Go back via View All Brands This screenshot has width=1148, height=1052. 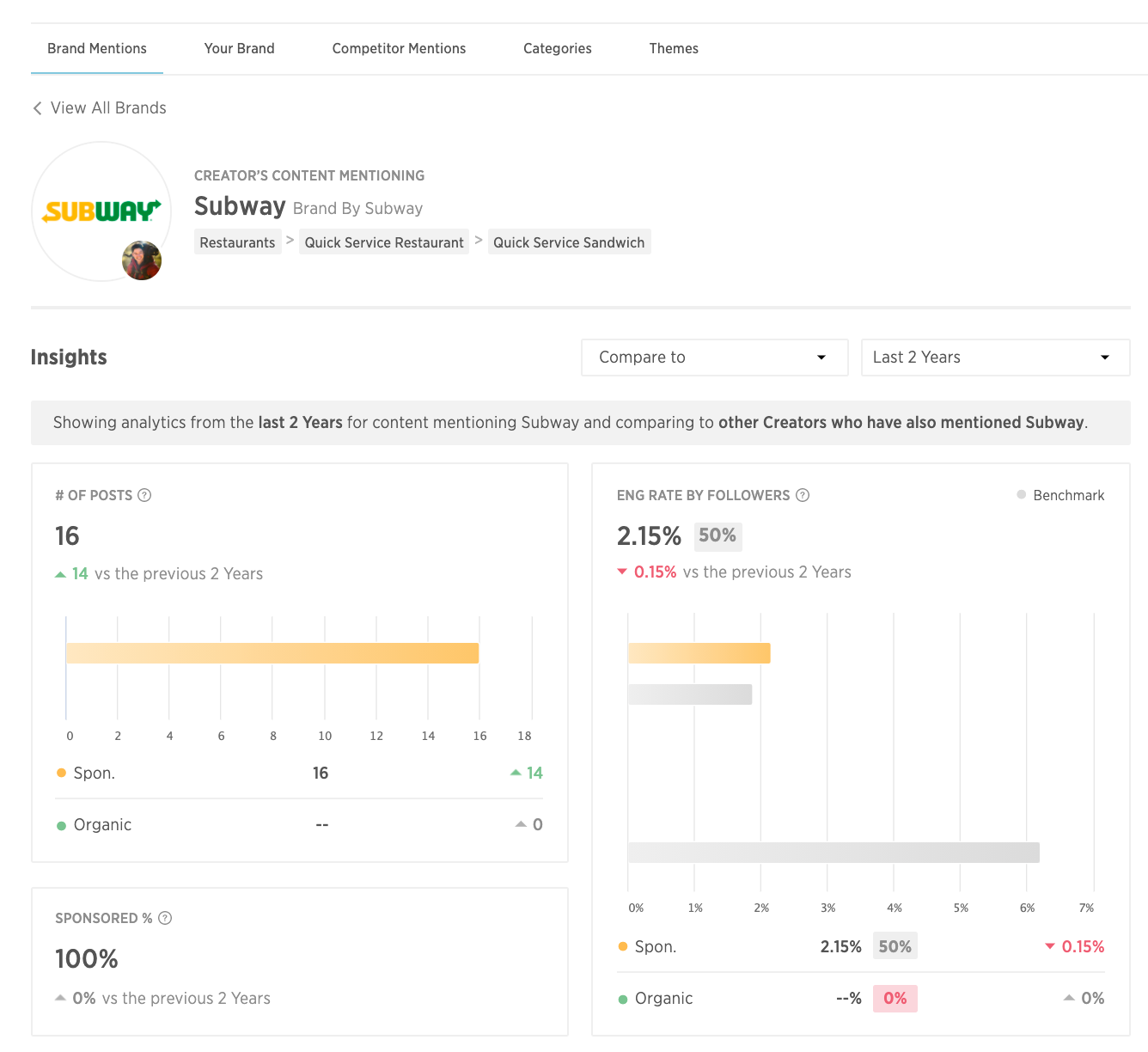(100, 108)
